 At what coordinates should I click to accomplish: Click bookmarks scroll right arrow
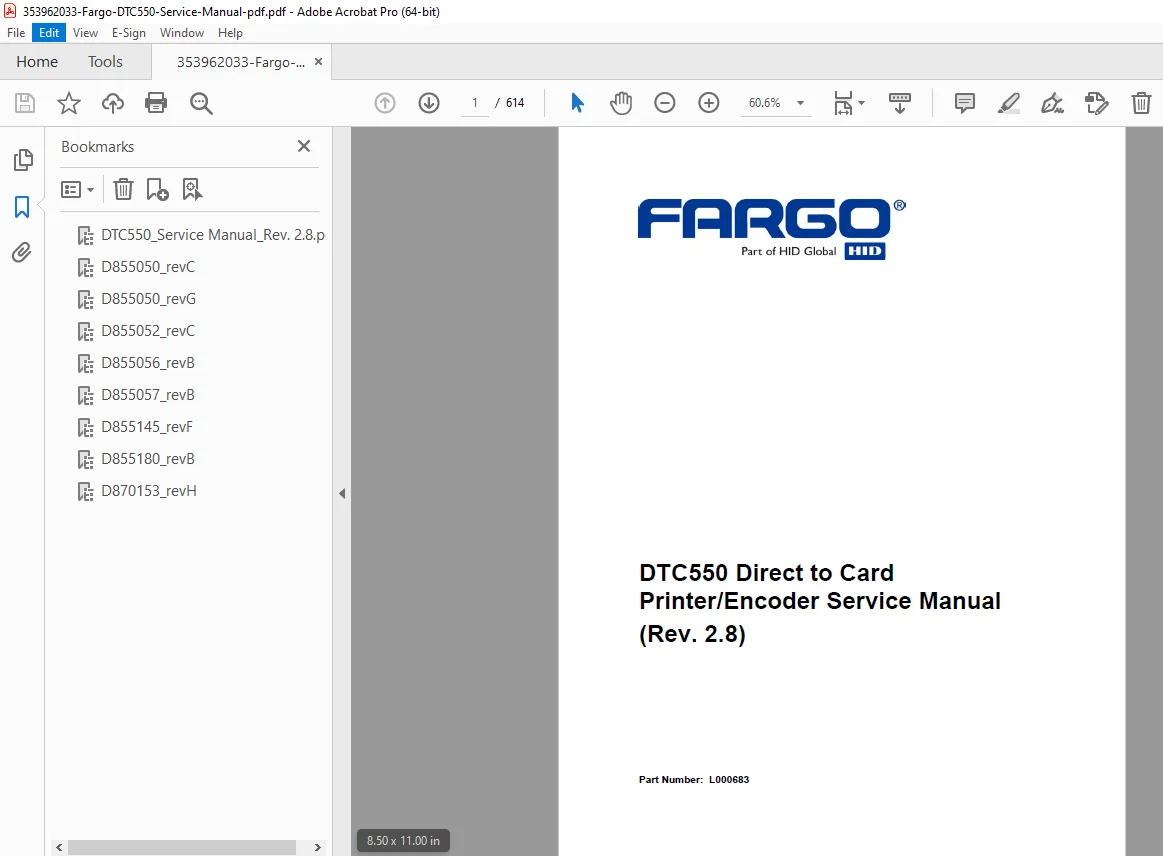(317, 847)
